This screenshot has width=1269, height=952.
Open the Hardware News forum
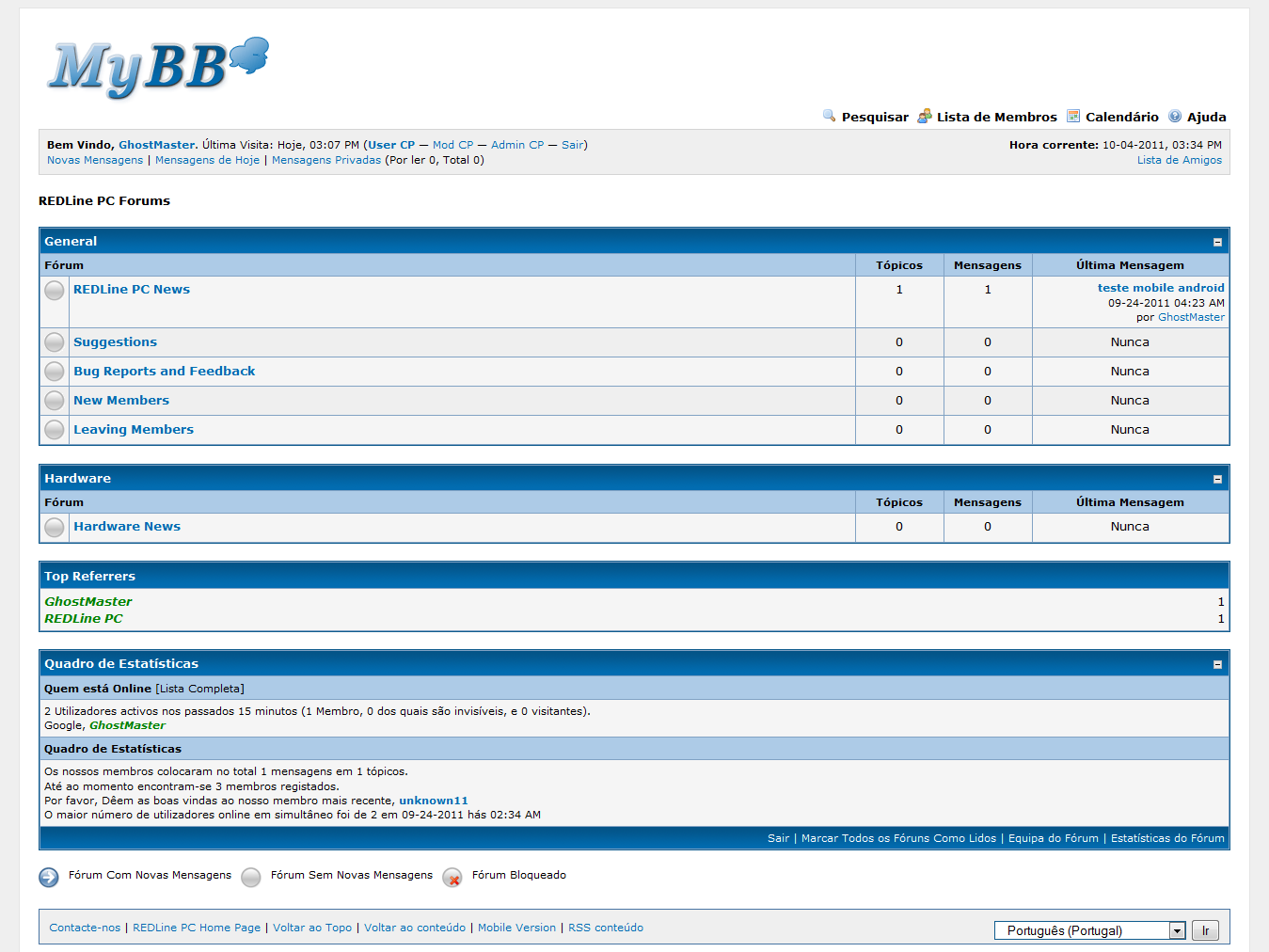point(127,527)
